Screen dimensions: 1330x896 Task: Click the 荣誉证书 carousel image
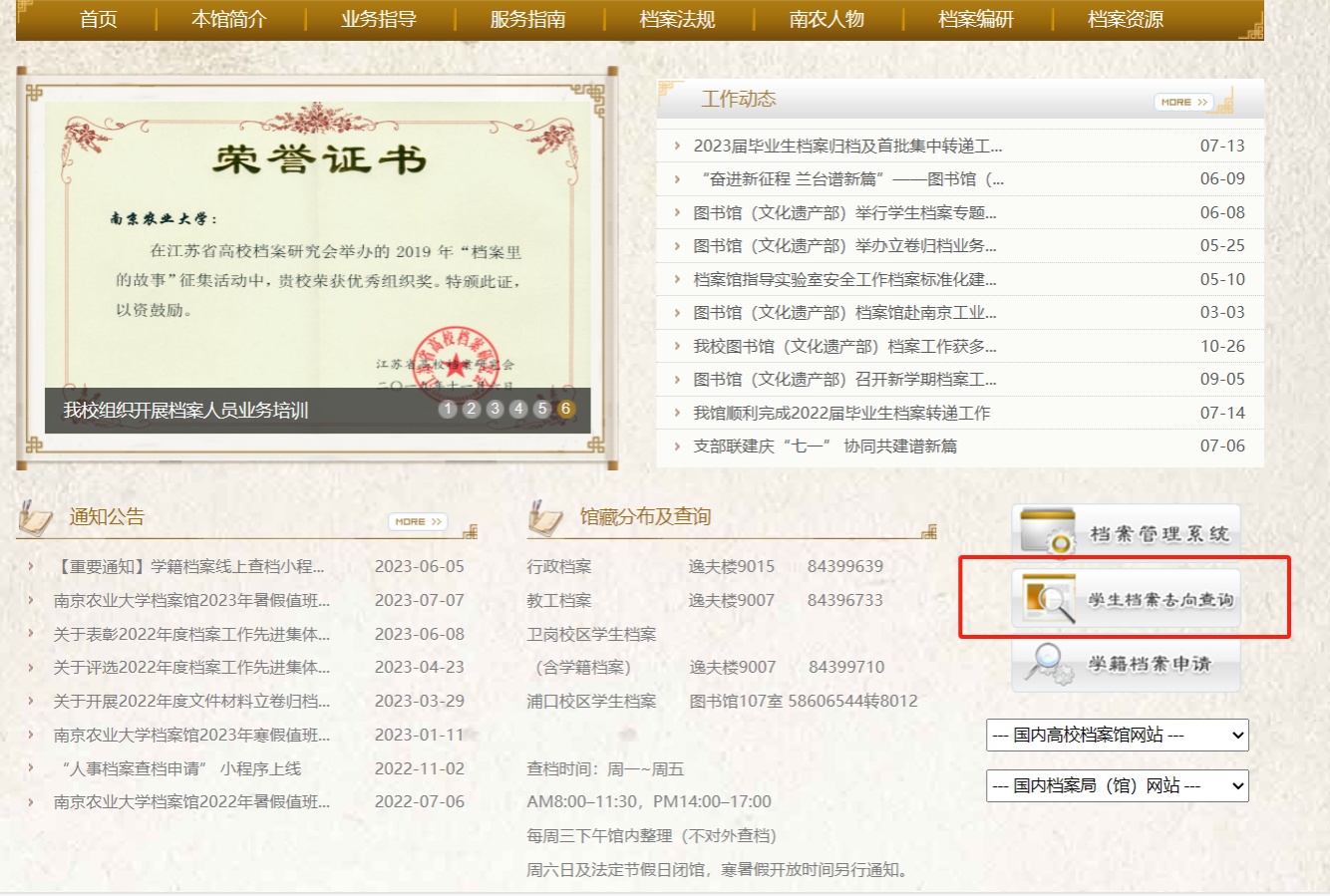(317, 239)
